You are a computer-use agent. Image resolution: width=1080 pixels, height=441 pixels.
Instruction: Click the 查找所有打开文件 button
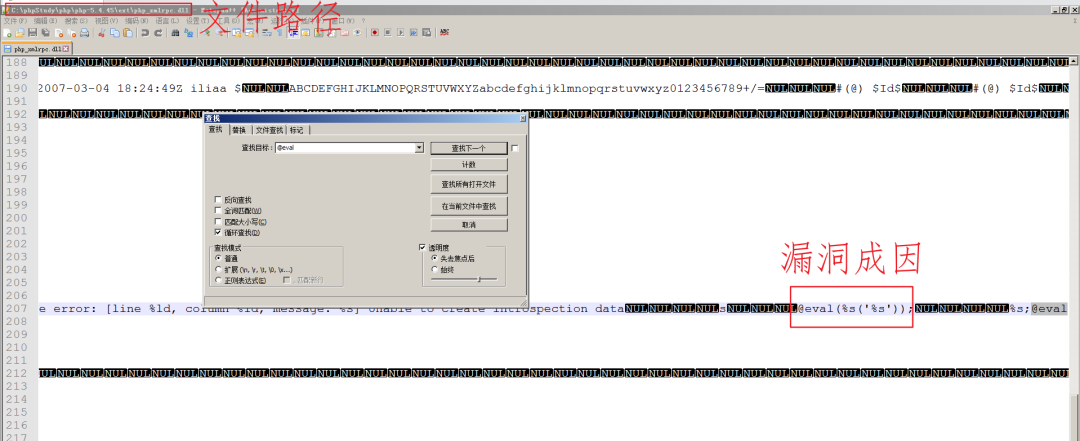pos(468,185)
